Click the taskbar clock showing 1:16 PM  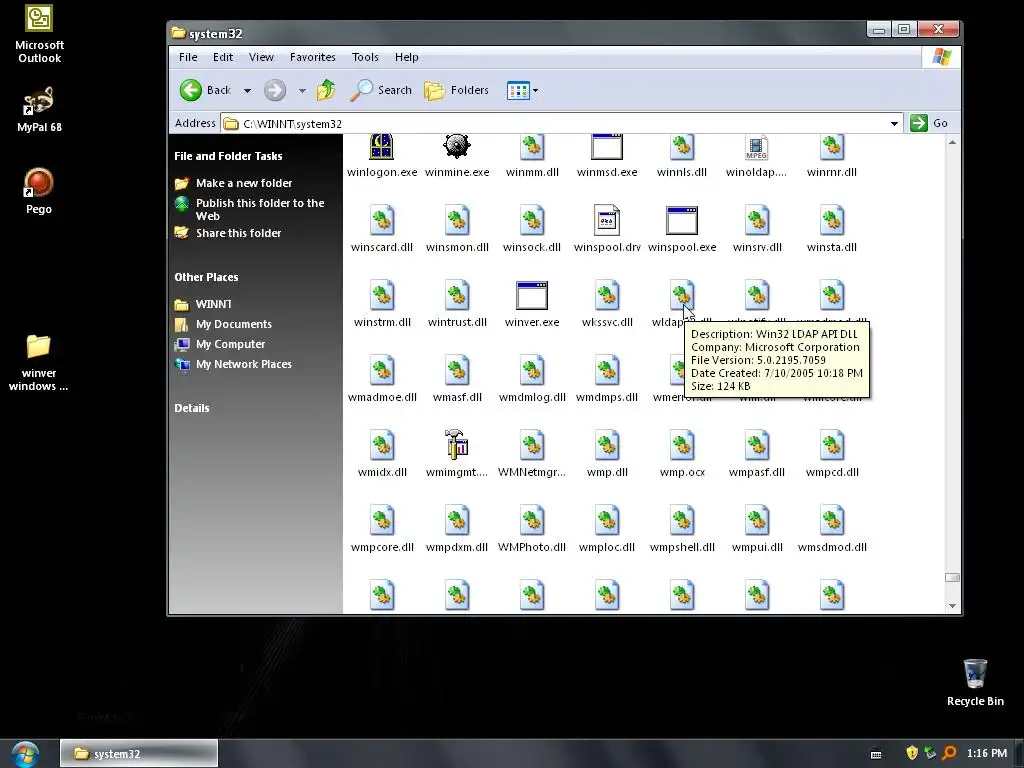click(987, 753)
